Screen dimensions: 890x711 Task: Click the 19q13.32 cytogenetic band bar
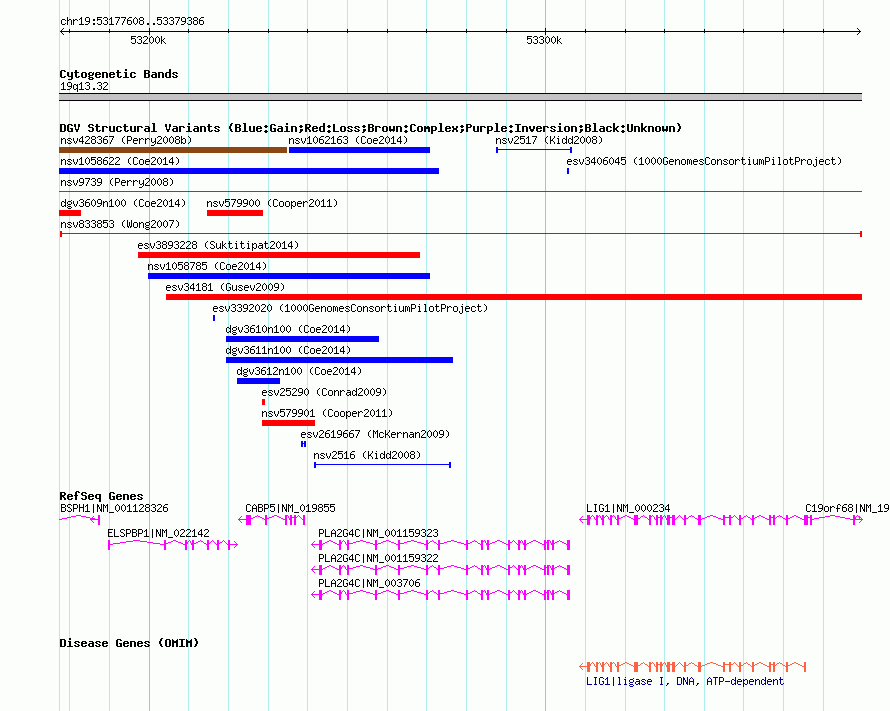coord(460,97)
